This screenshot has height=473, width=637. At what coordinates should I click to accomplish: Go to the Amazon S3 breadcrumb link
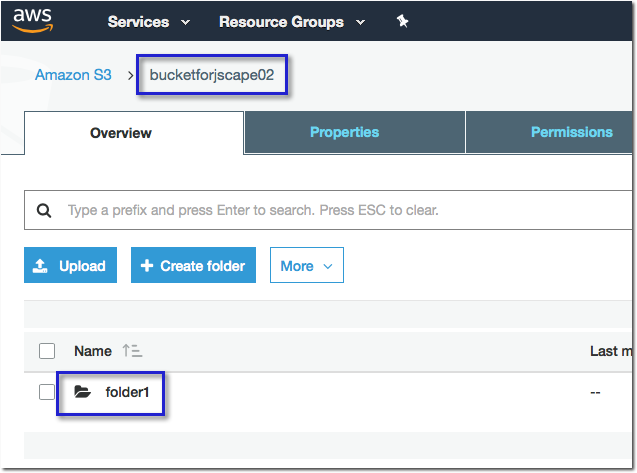point(73,75)
